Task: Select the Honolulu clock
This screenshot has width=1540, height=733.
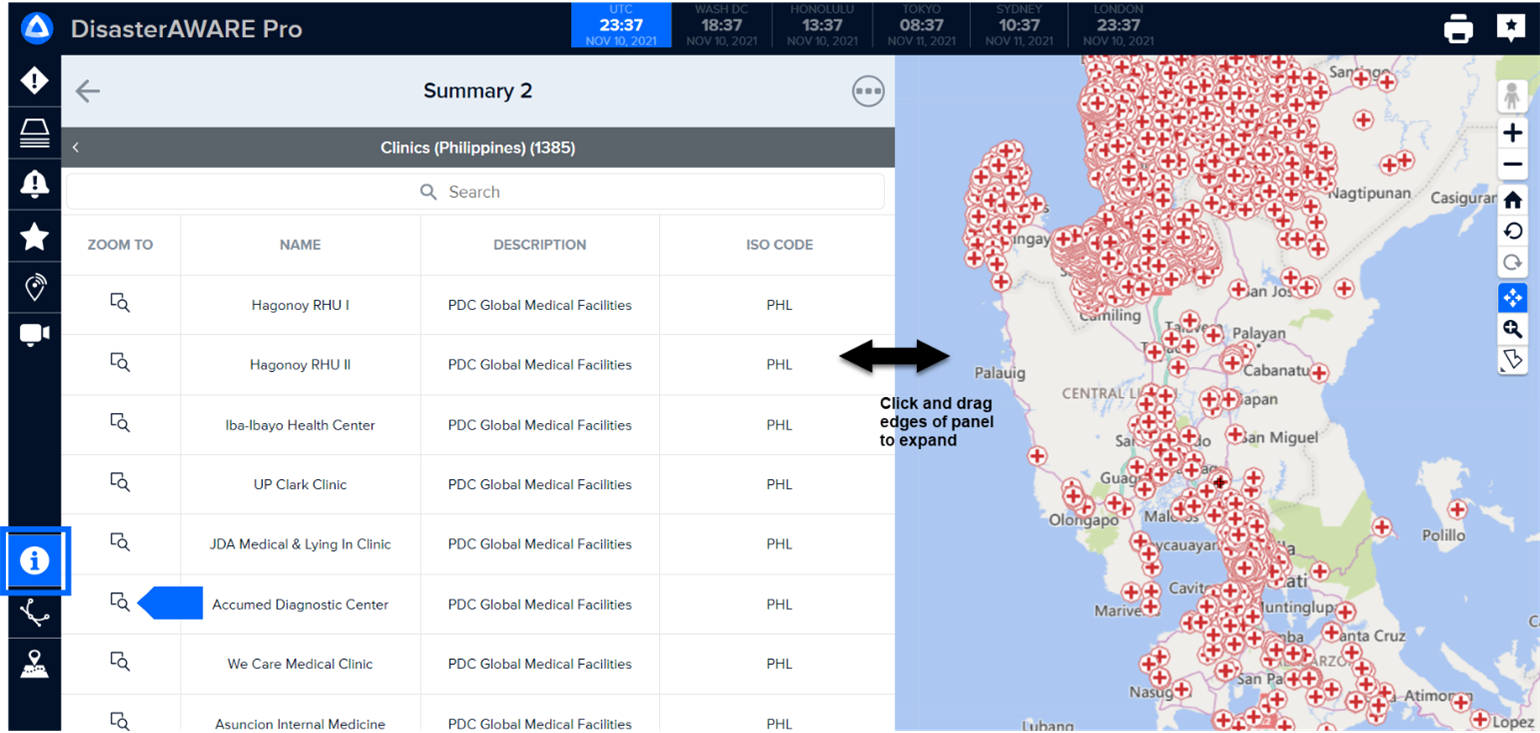Action: [x=822, y=25]
